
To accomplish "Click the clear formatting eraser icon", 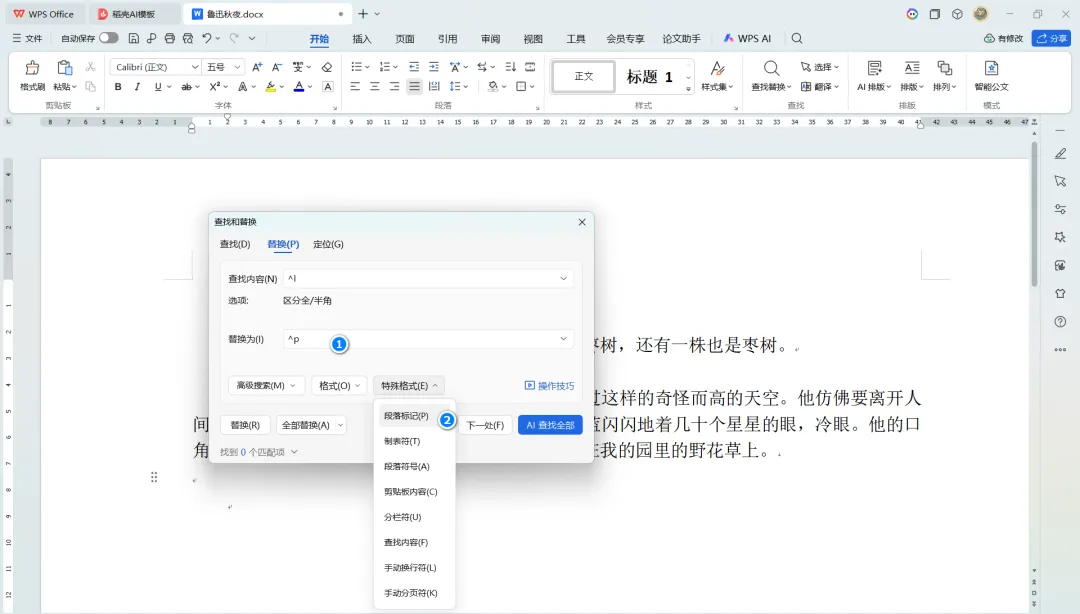I will (327, 67).
